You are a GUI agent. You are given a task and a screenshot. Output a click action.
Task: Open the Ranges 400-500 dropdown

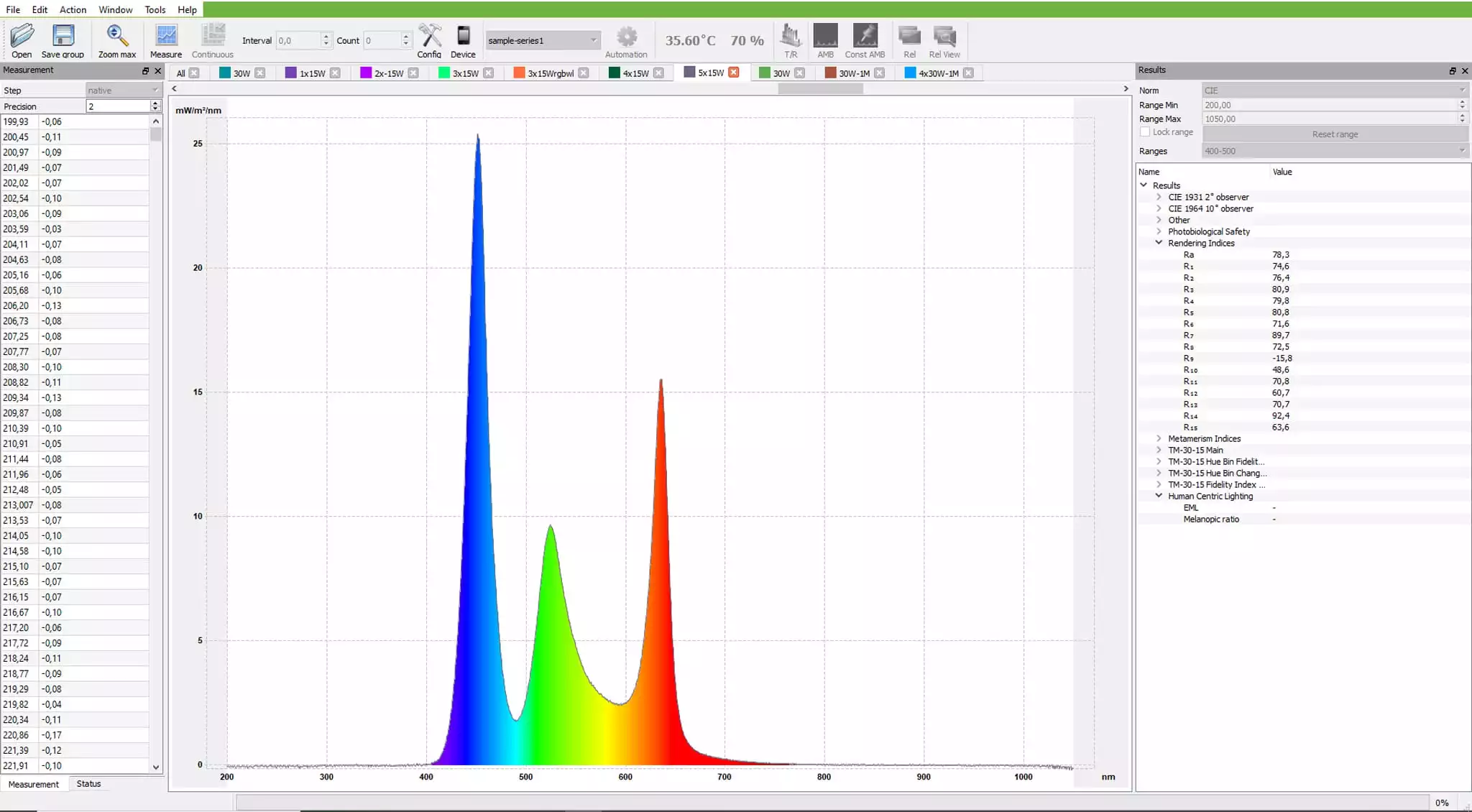click(1334, 151)
